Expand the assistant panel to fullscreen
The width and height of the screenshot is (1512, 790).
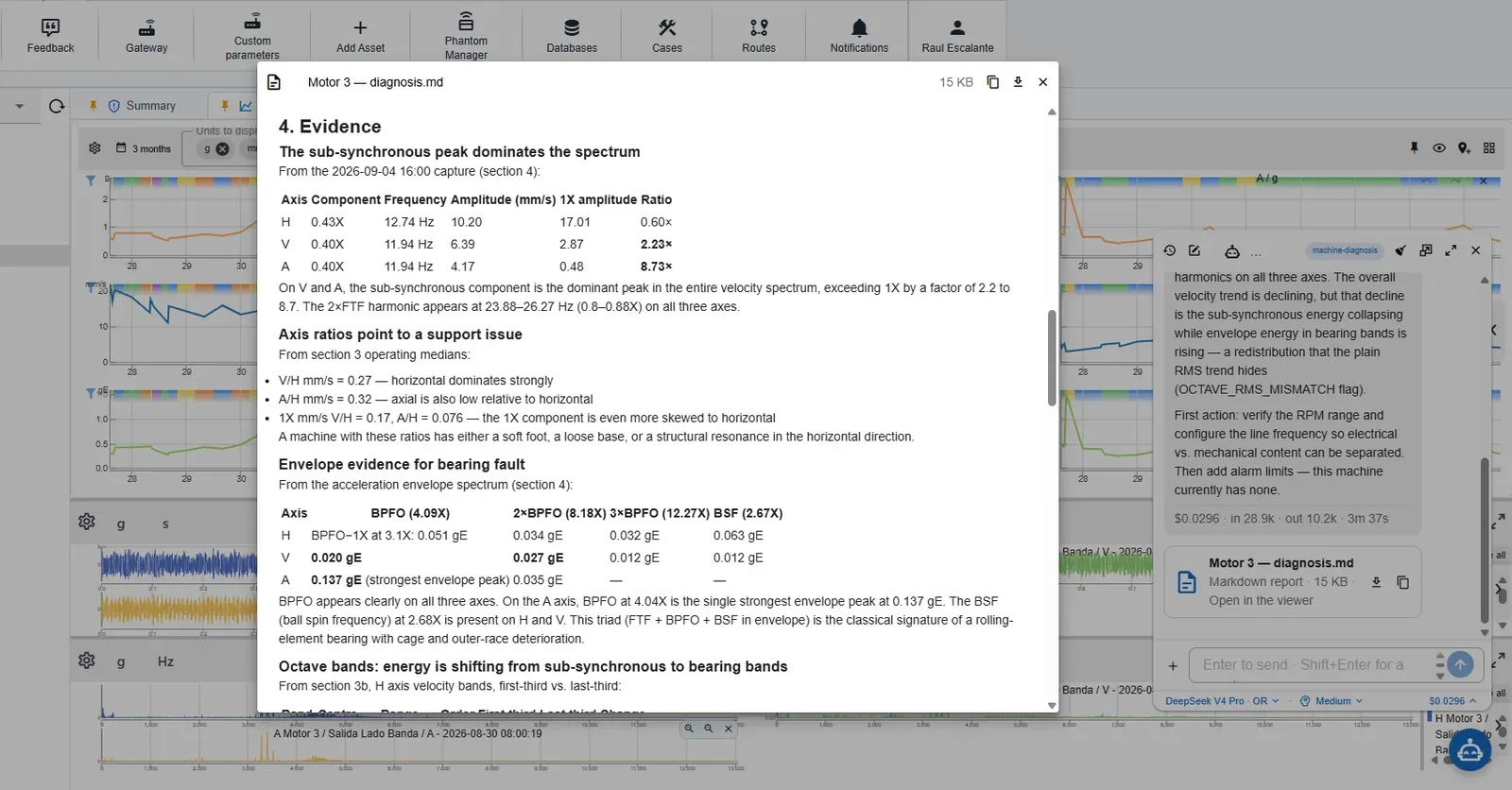(1451, 250)
